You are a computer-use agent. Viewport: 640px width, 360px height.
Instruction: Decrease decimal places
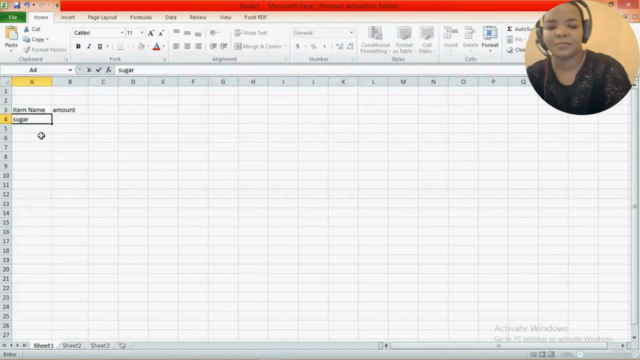350,46
